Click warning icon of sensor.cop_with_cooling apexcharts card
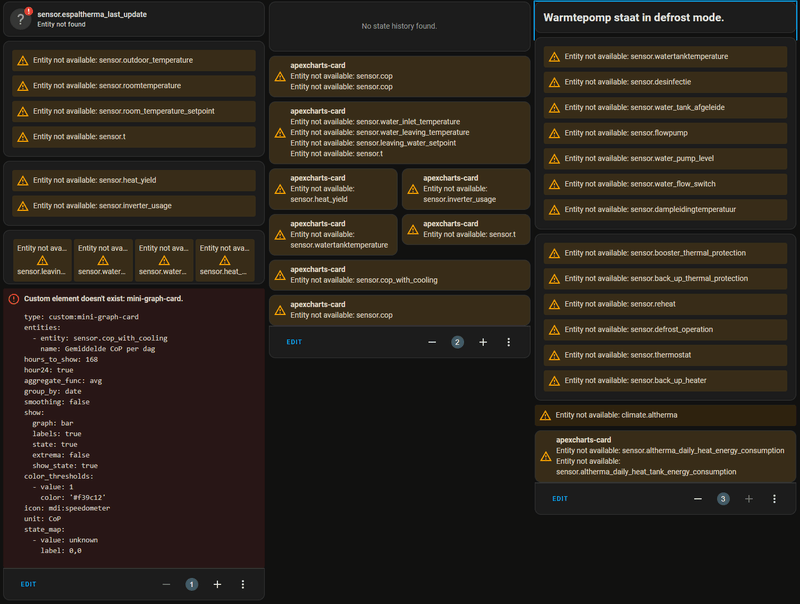800x604 pixels. pyautogui.click(x=280, y=275)
